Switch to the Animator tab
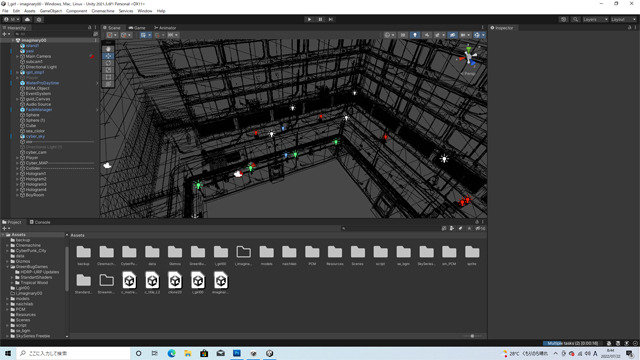 [x=165, y=28]
